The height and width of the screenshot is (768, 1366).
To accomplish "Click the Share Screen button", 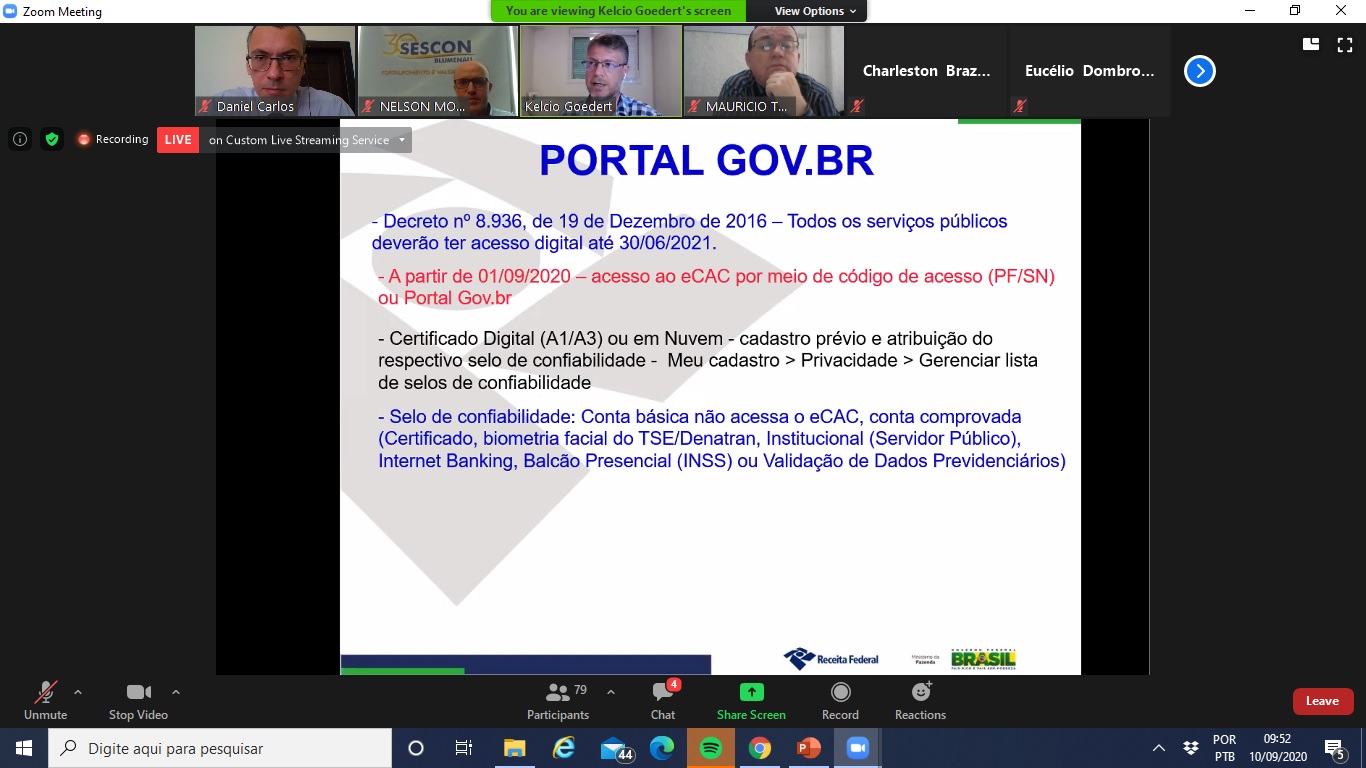I will click(x=751, y=701).
